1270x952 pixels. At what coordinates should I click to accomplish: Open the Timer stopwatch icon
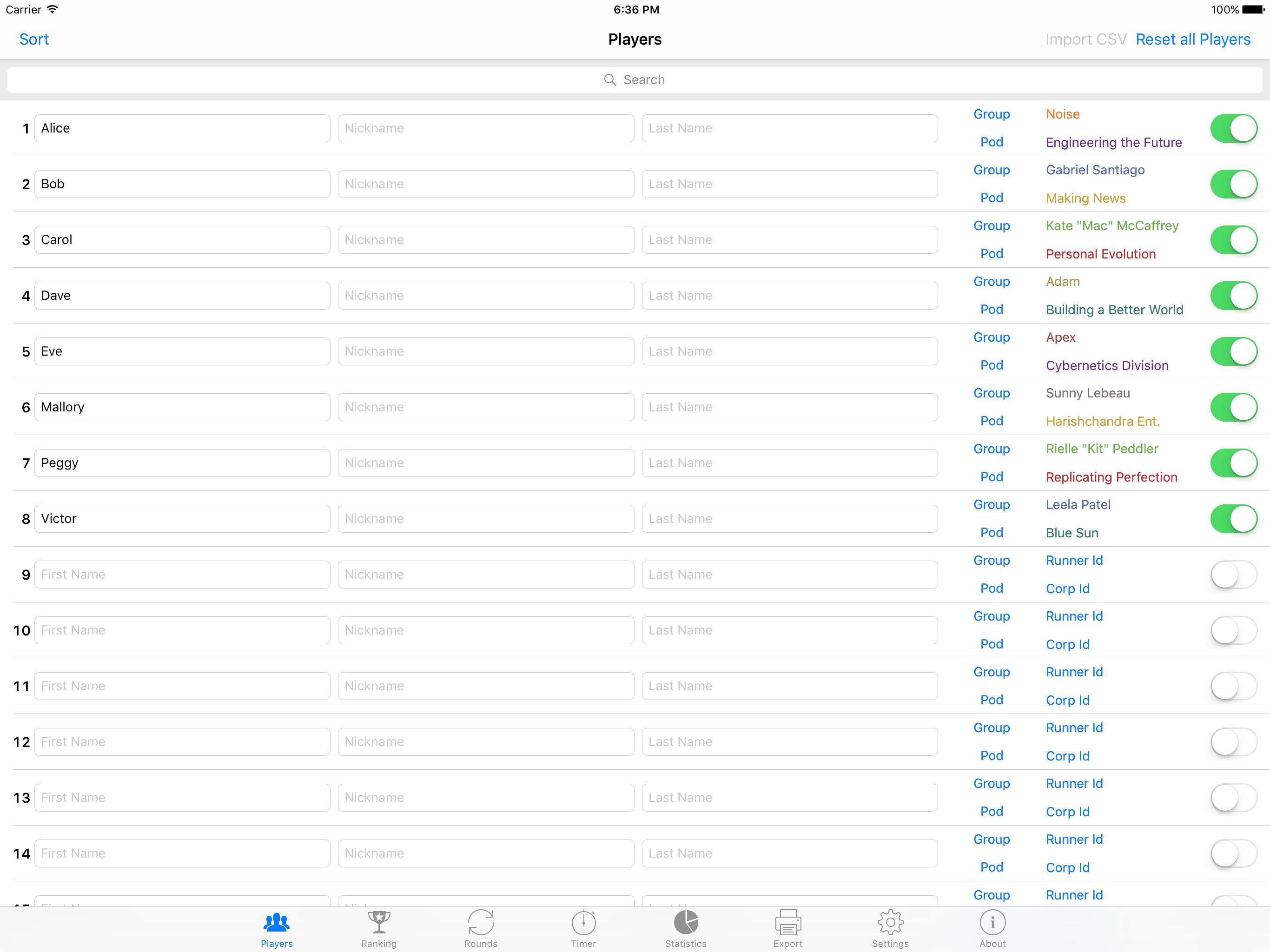coord(583,928)
